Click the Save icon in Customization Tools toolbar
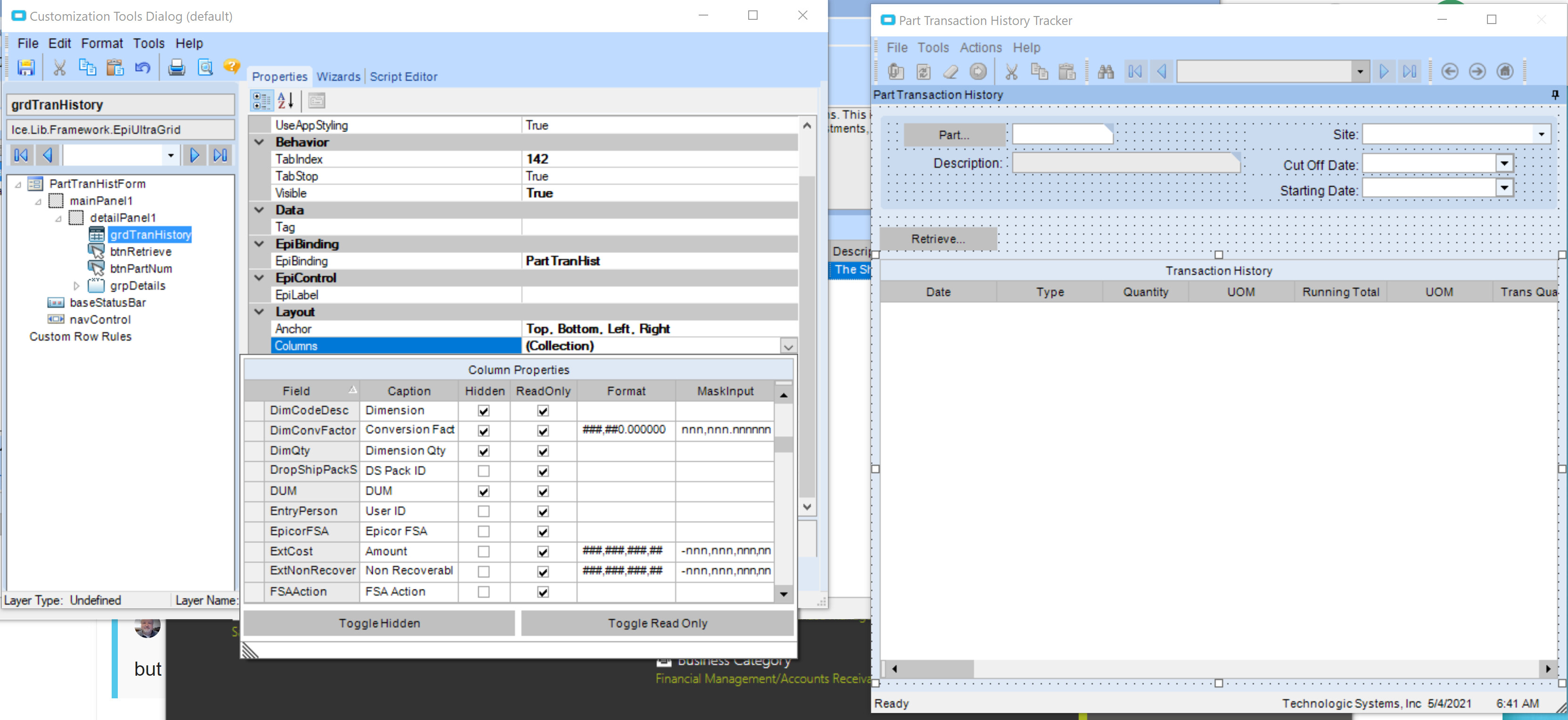The image size is (1568, 720). pyautogui.click(x=25, y=67)
